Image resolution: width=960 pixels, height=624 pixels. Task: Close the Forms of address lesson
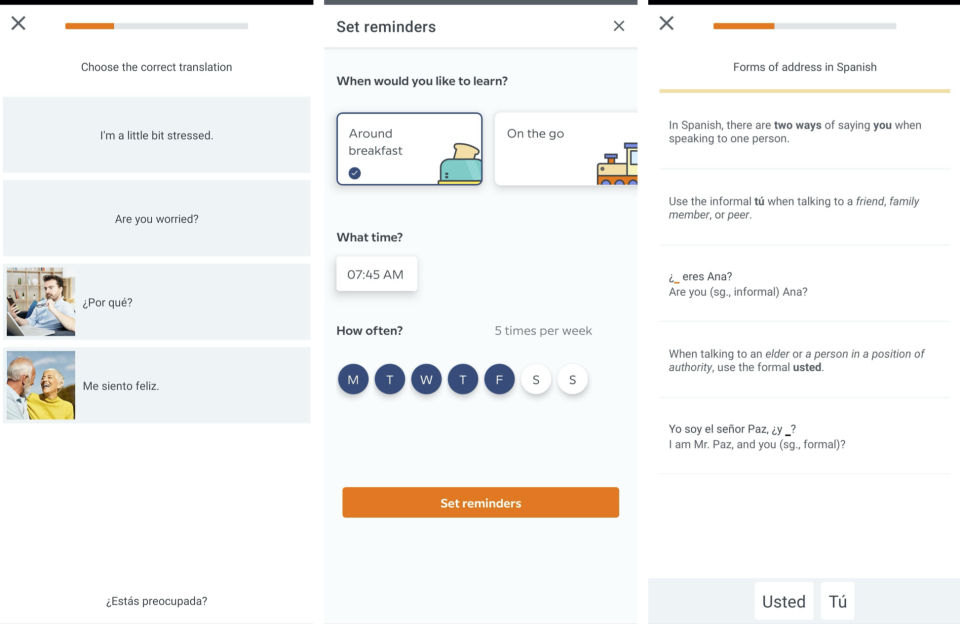[x=666, y=23]
